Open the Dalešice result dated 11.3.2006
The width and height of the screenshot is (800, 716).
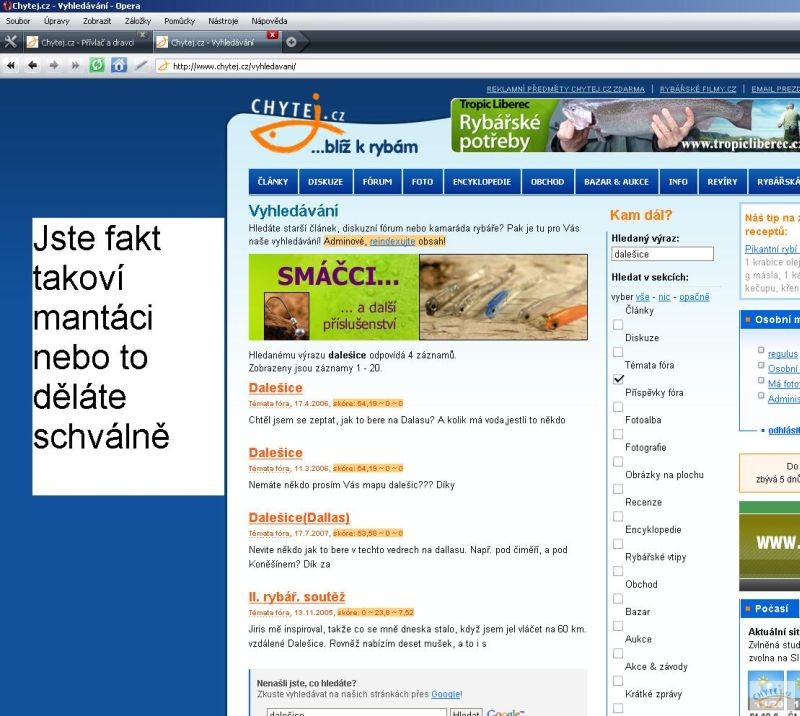pyautogui.click(x=276, y=453)
